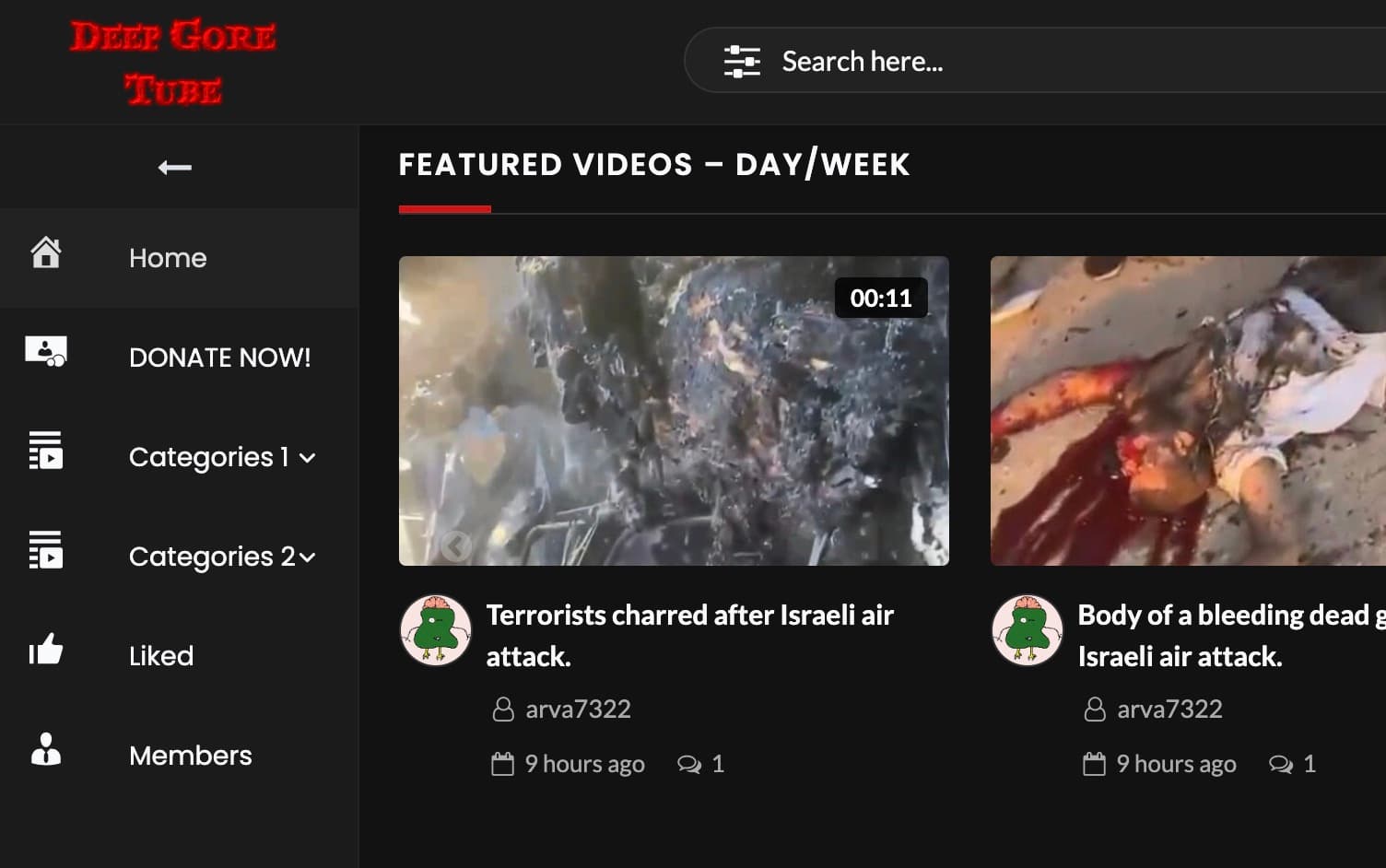Open the first video's comments count icon

pyautogui.click(x=689, y=764)
